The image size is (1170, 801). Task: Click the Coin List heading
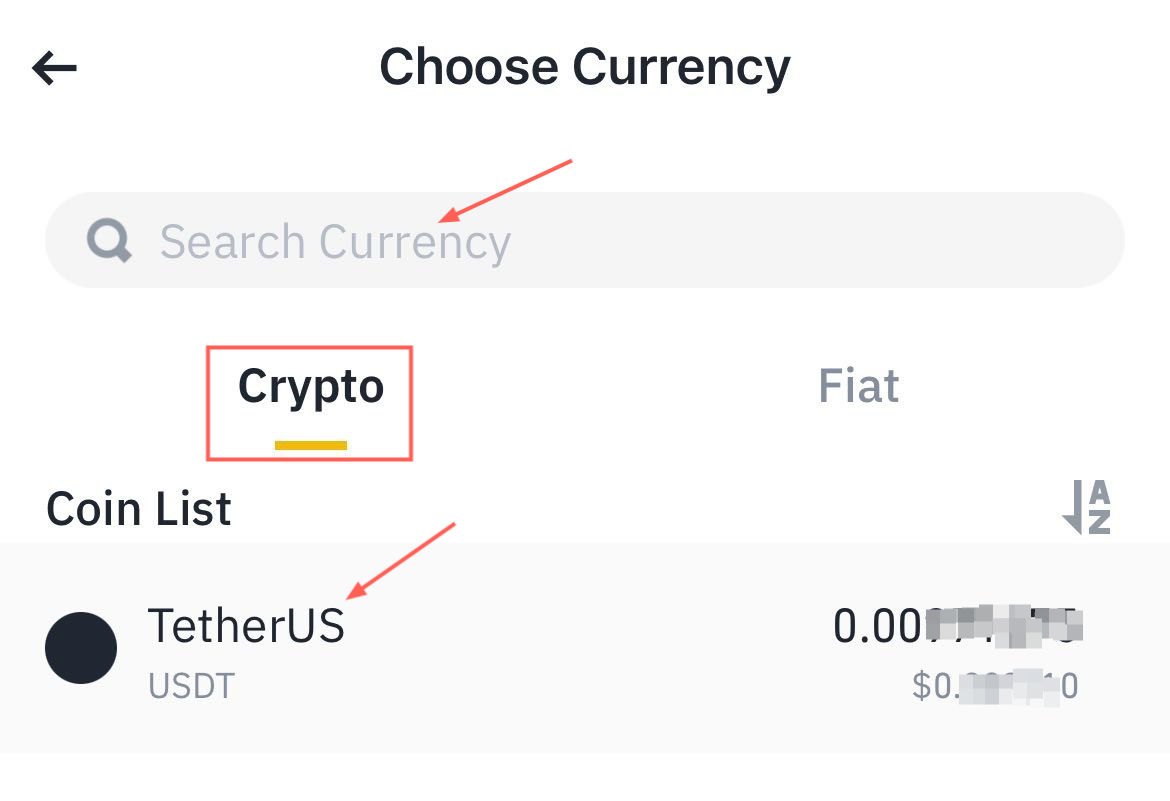139,509
